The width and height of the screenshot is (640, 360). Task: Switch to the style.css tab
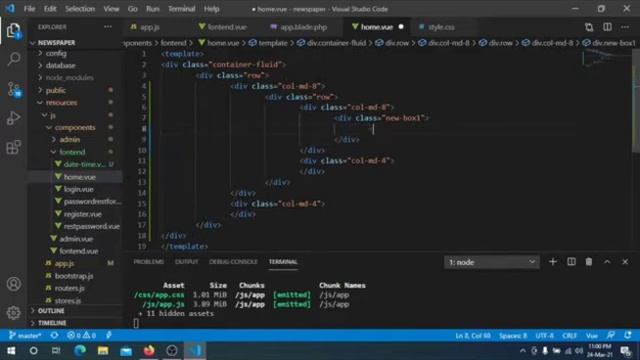pyautogui.click(x=441, y=27)
